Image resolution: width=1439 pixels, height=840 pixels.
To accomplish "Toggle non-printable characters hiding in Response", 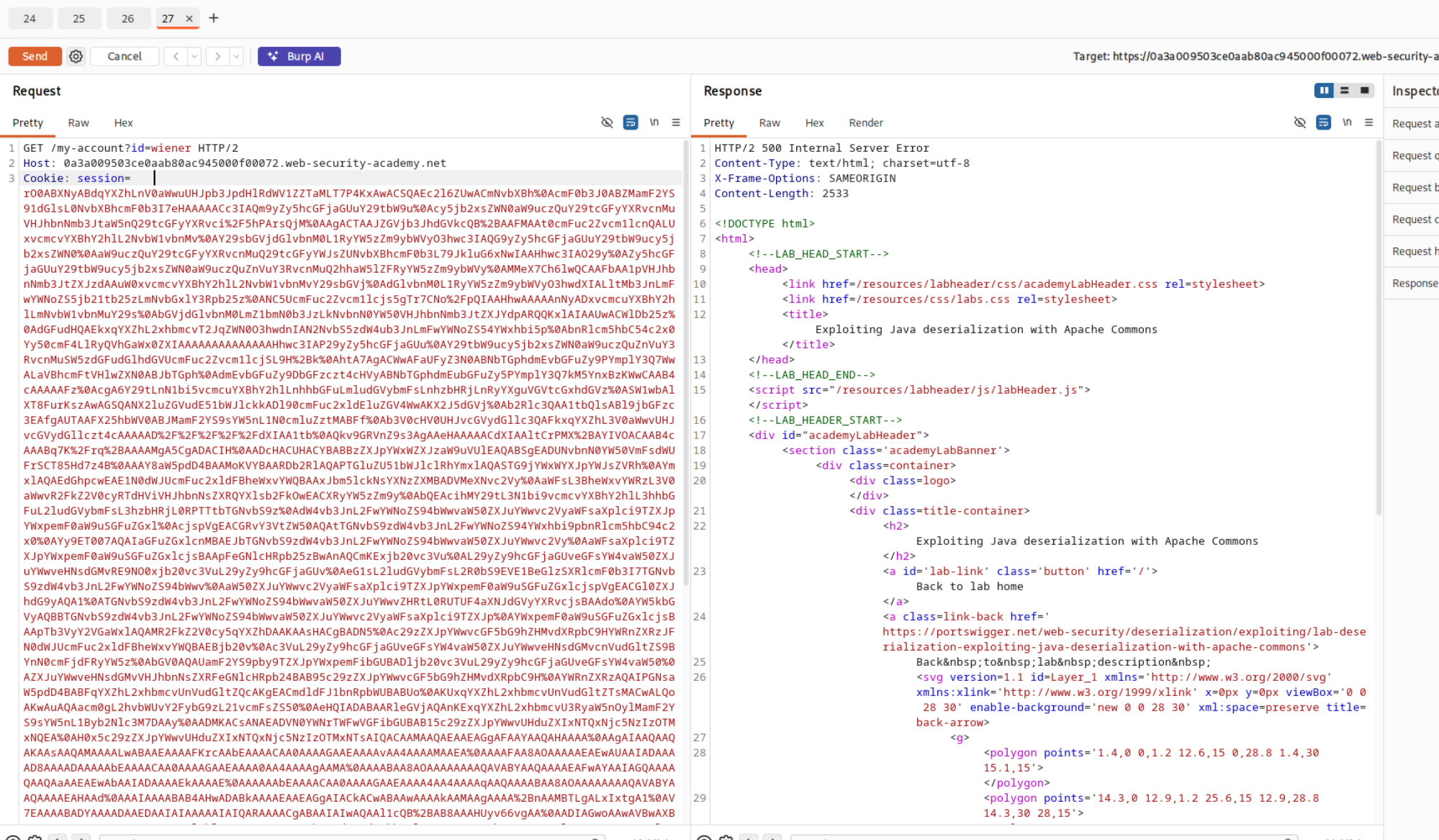I will click(1299, 122).
